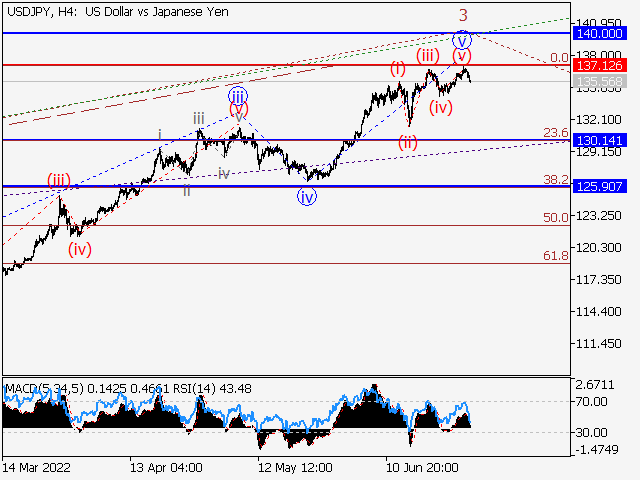This screenshot has width=640, height=480.
Task: Click the MACD(5,34,5) indicator label
Action: [x=44, y=389]
